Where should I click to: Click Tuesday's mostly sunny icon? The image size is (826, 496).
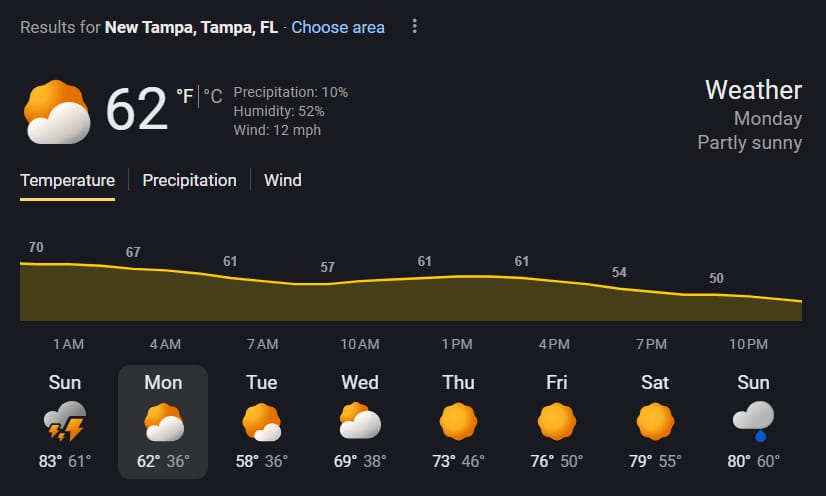[261, 421]
